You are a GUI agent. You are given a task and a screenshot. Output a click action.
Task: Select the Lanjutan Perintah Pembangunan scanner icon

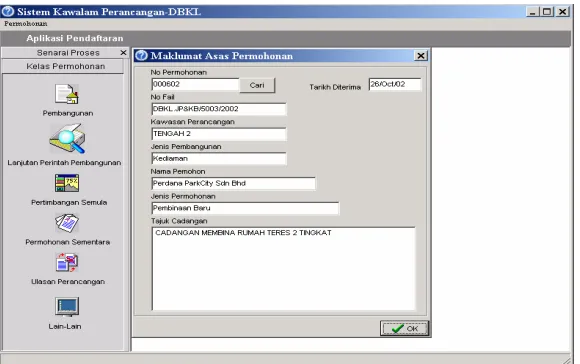67,139
